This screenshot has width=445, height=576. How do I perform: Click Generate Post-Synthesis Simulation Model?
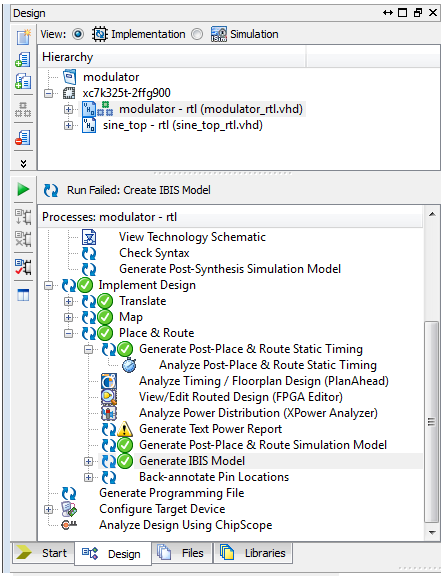[230, 269]
